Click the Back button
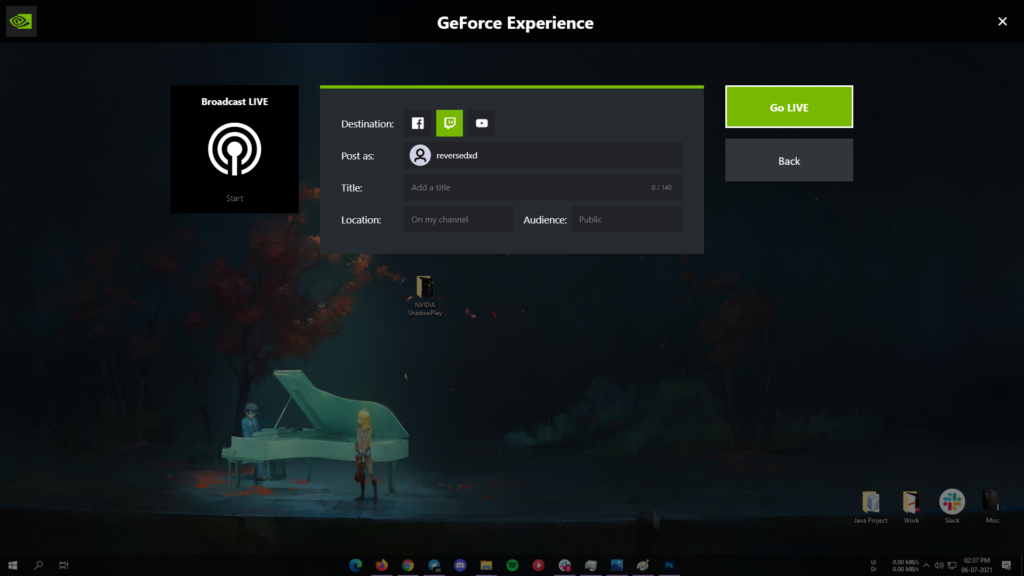This screenshot has height=576, width=1024. point(789,160)
